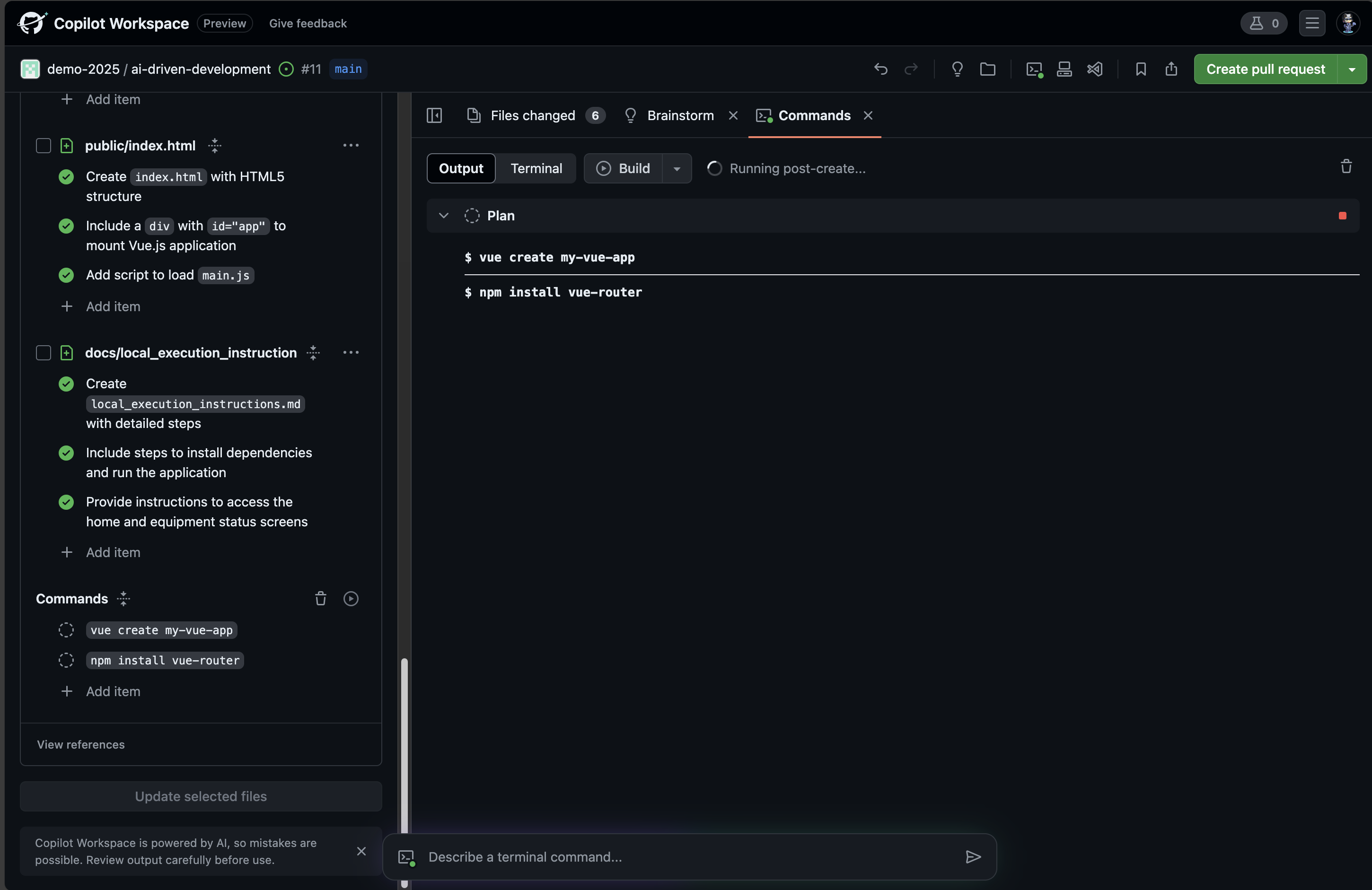
Task: Click the Create pull request button
Action: click(1266, 69)
